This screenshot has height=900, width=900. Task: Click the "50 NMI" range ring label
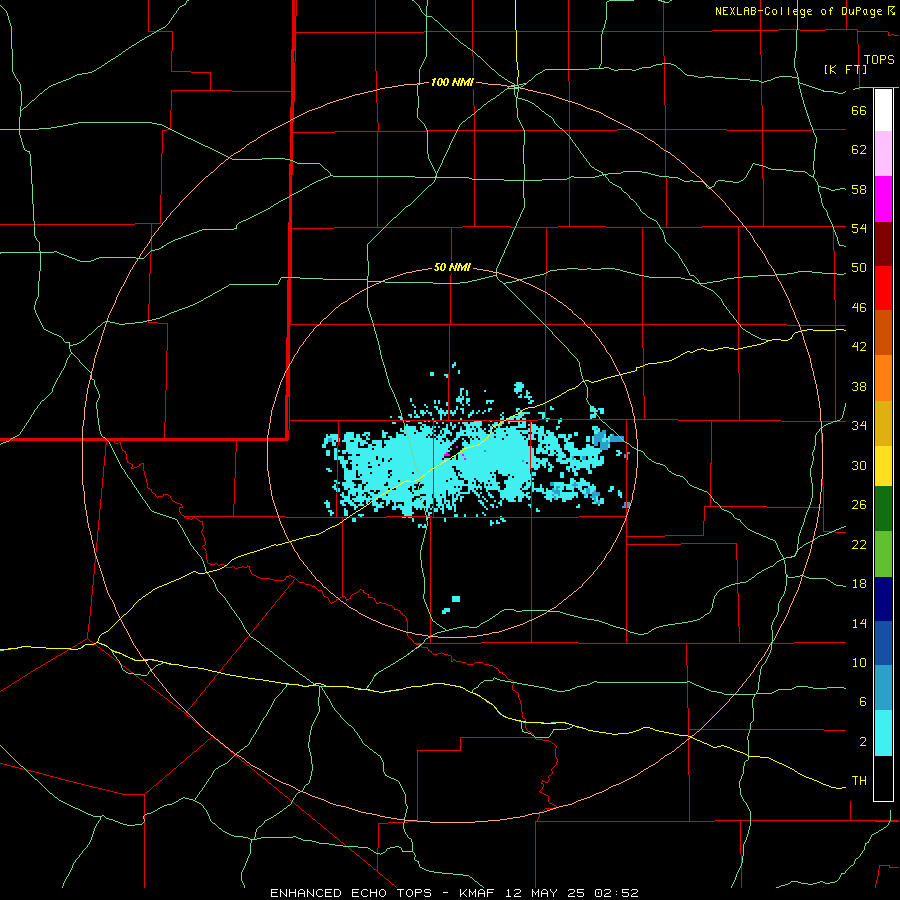click(x=452, y=267)
